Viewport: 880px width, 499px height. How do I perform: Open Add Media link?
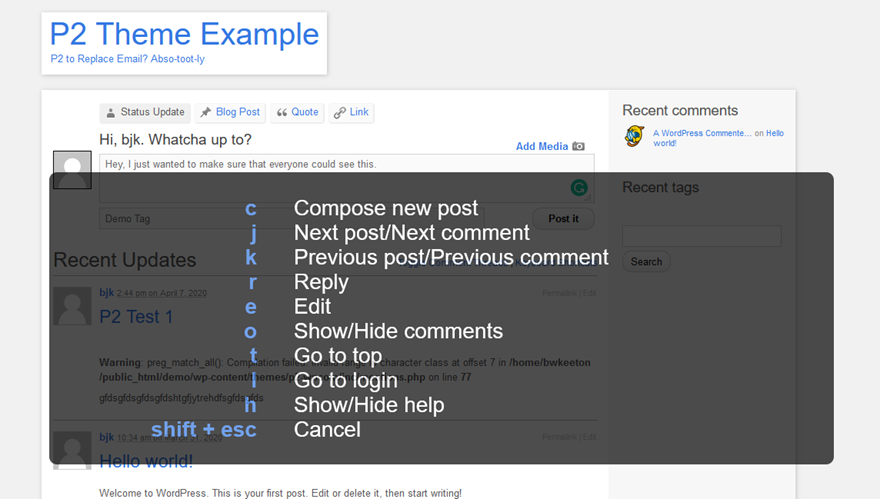point(542,147)
